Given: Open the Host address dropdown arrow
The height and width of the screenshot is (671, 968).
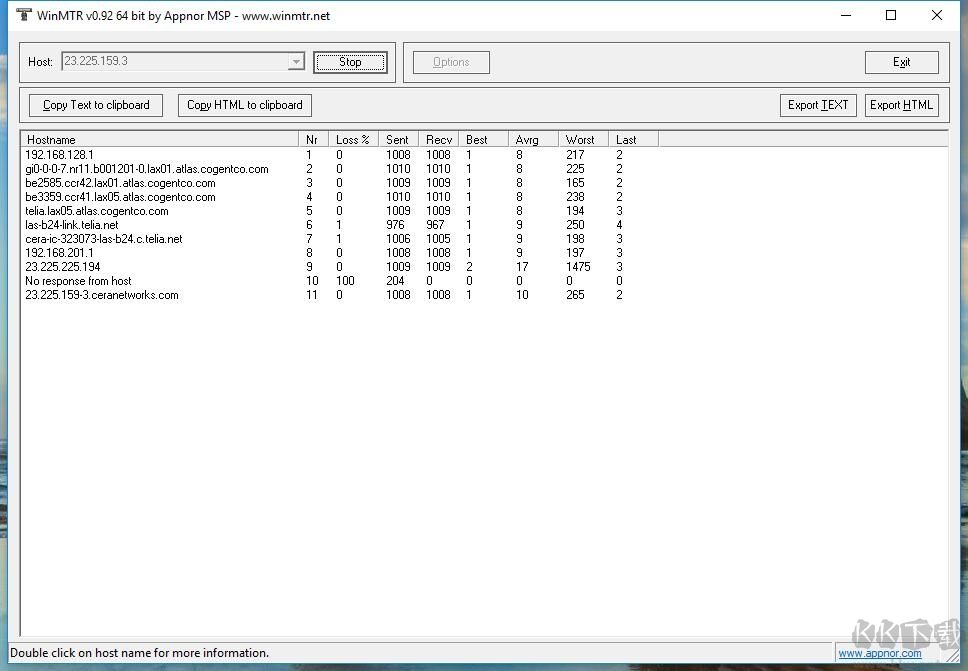Looking at the screenshot, I should [x=296, y=61].
